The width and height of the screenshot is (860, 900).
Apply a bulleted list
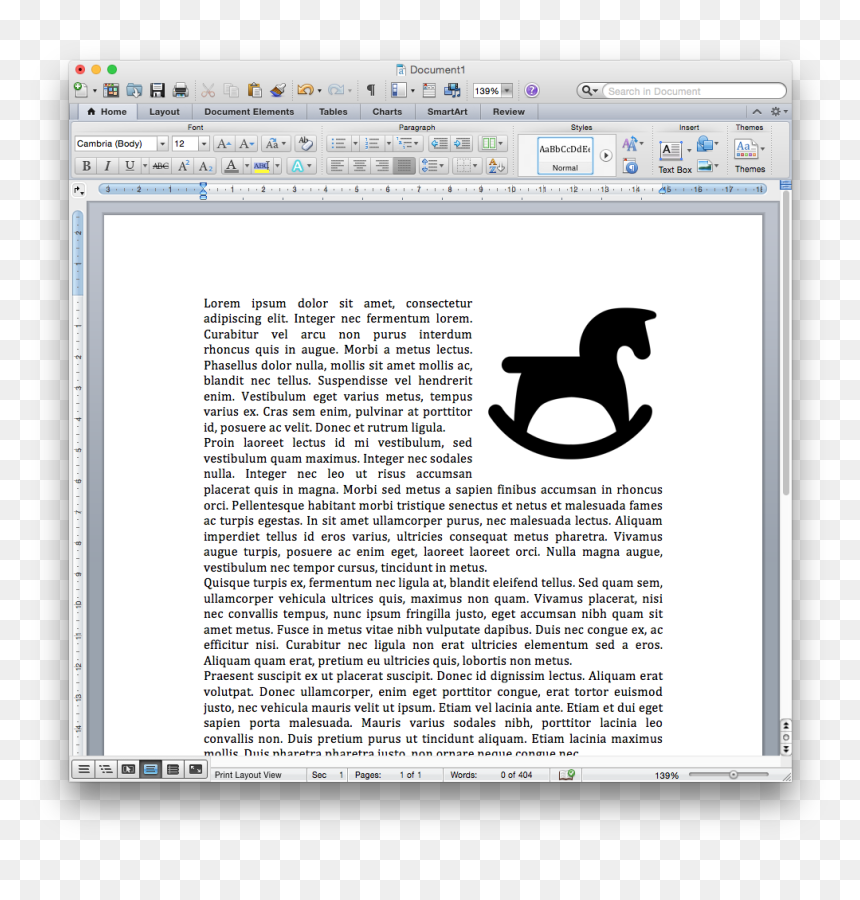click(339, 143)
